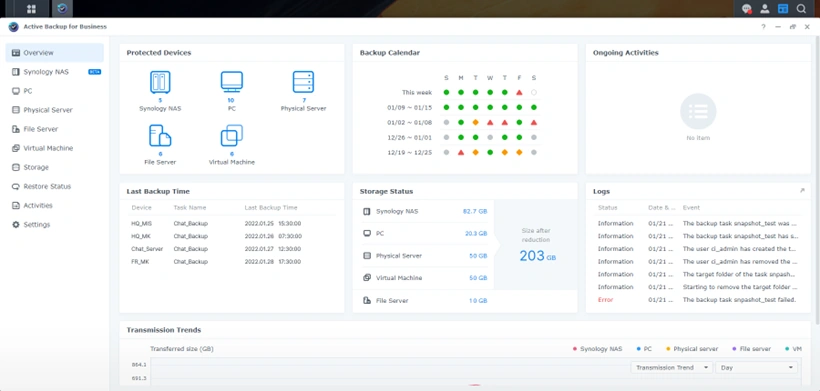Open the Storage sidebar item
The width and height of the screenshot is (820, 391).
(x=54, y=167)
